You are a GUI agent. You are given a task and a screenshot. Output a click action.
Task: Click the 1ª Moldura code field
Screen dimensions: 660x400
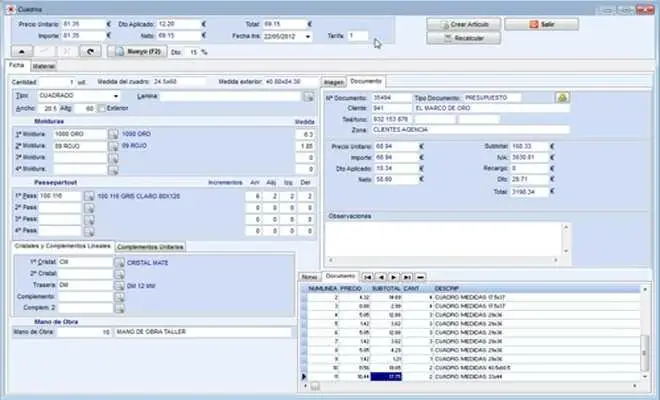point(80,134)
